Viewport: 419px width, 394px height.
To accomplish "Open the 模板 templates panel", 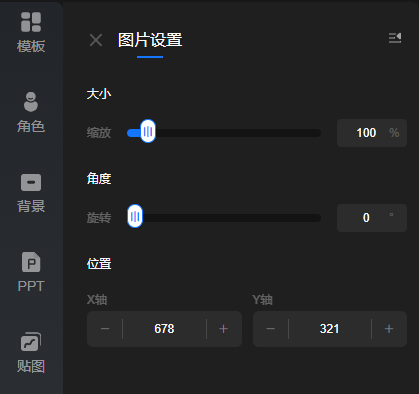I will click(31, 32).
